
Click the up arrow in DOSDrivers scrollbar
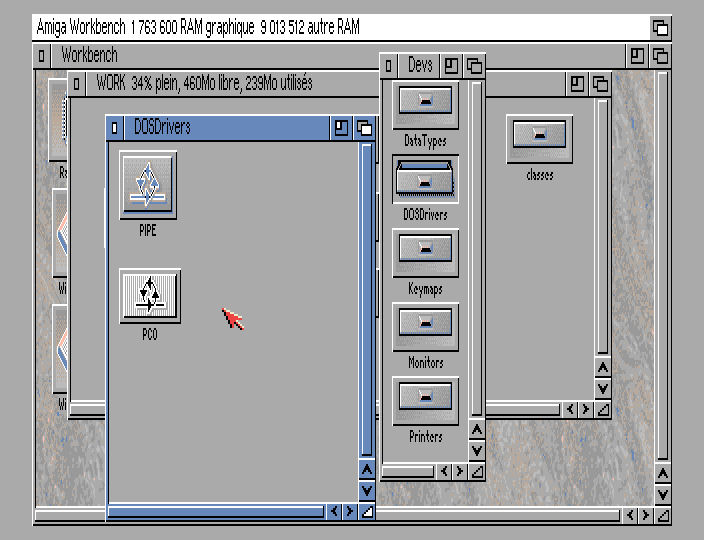367,470
